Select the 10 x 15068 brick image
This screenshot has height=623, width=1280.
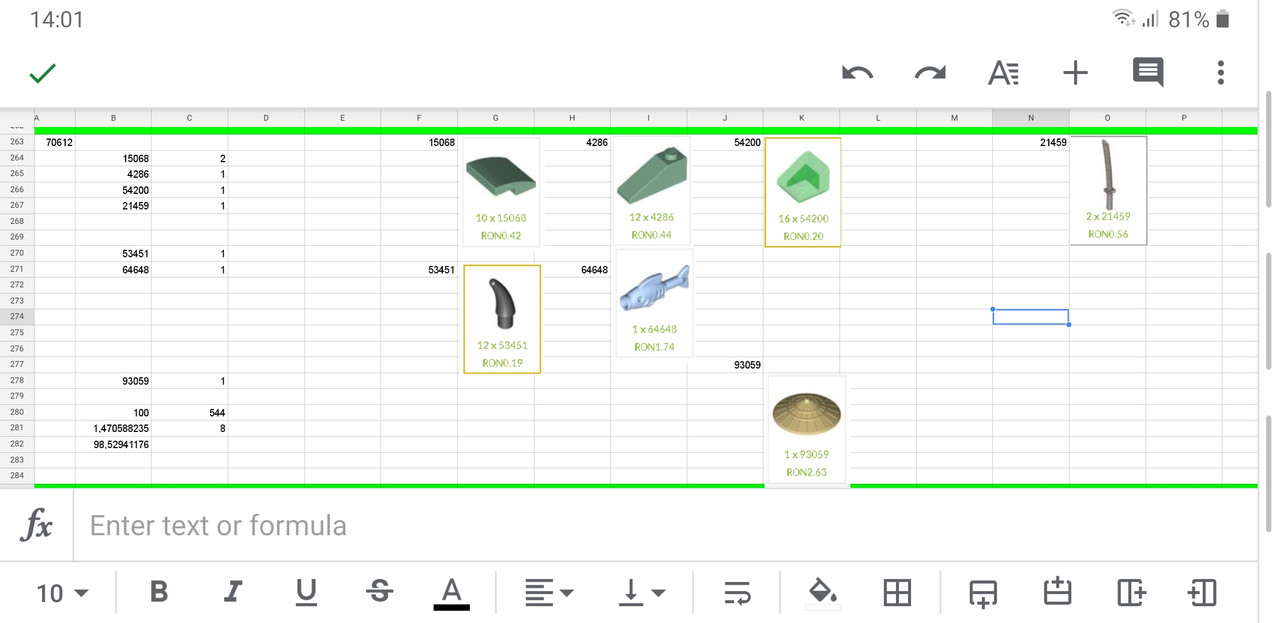click(x=500, y=191)
